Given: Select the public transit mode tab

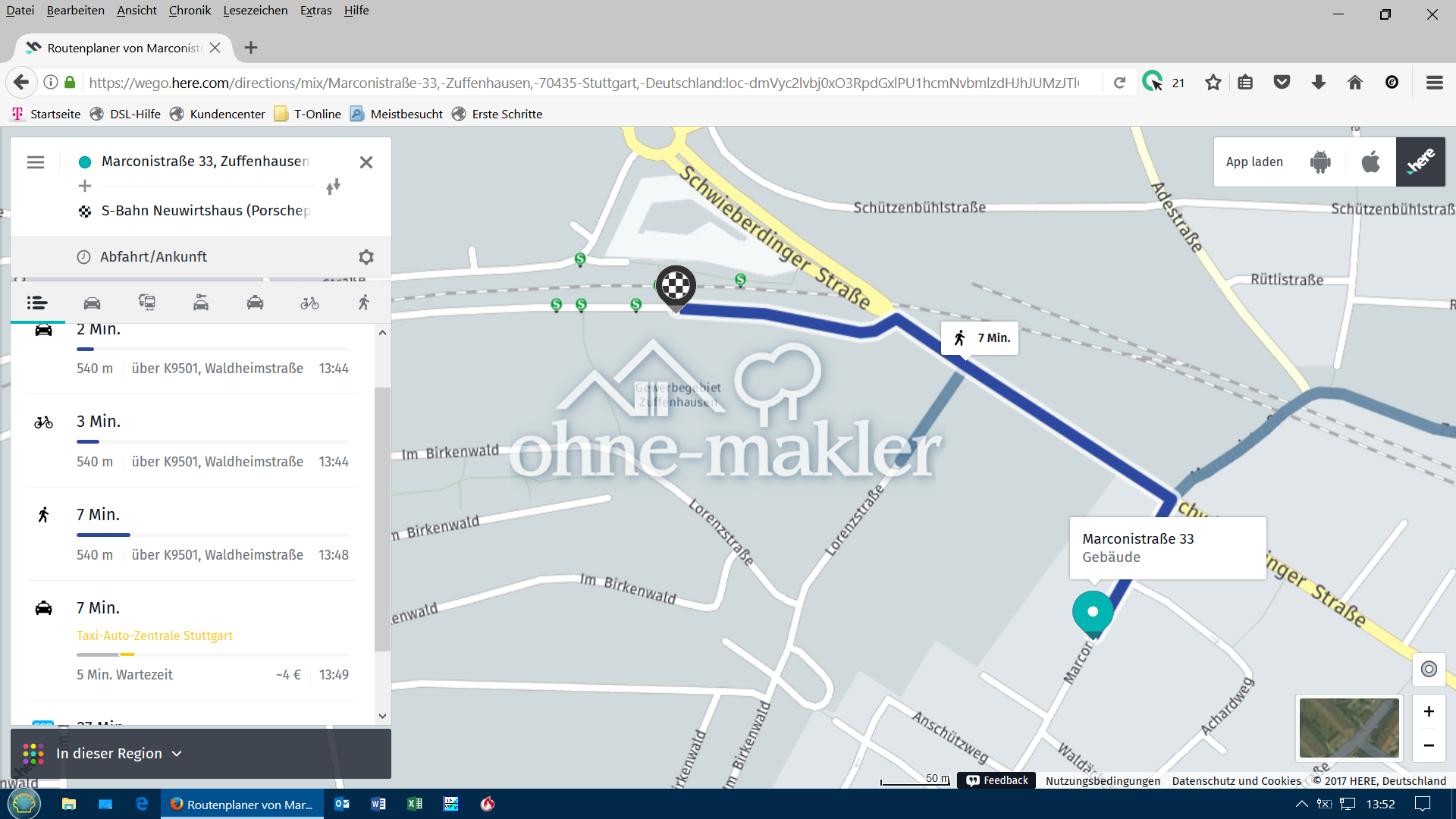Looking at the screenshot, I should (x=146, y=303).
